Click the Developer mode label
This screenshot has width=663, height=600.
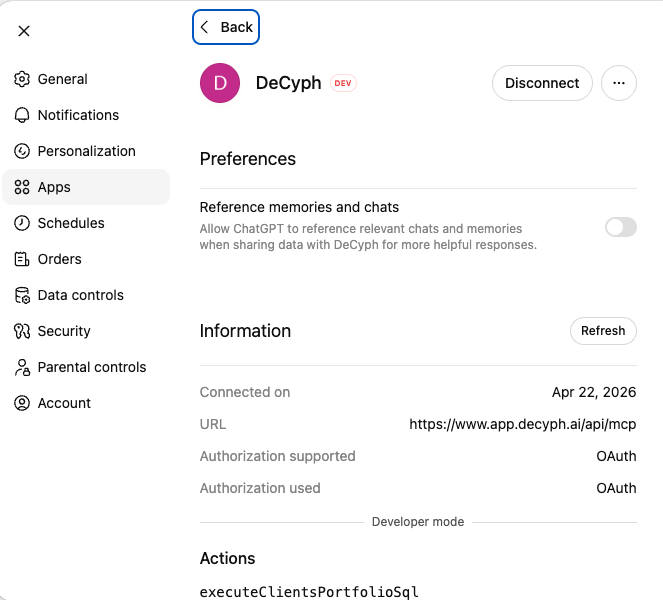pos(418,522)
